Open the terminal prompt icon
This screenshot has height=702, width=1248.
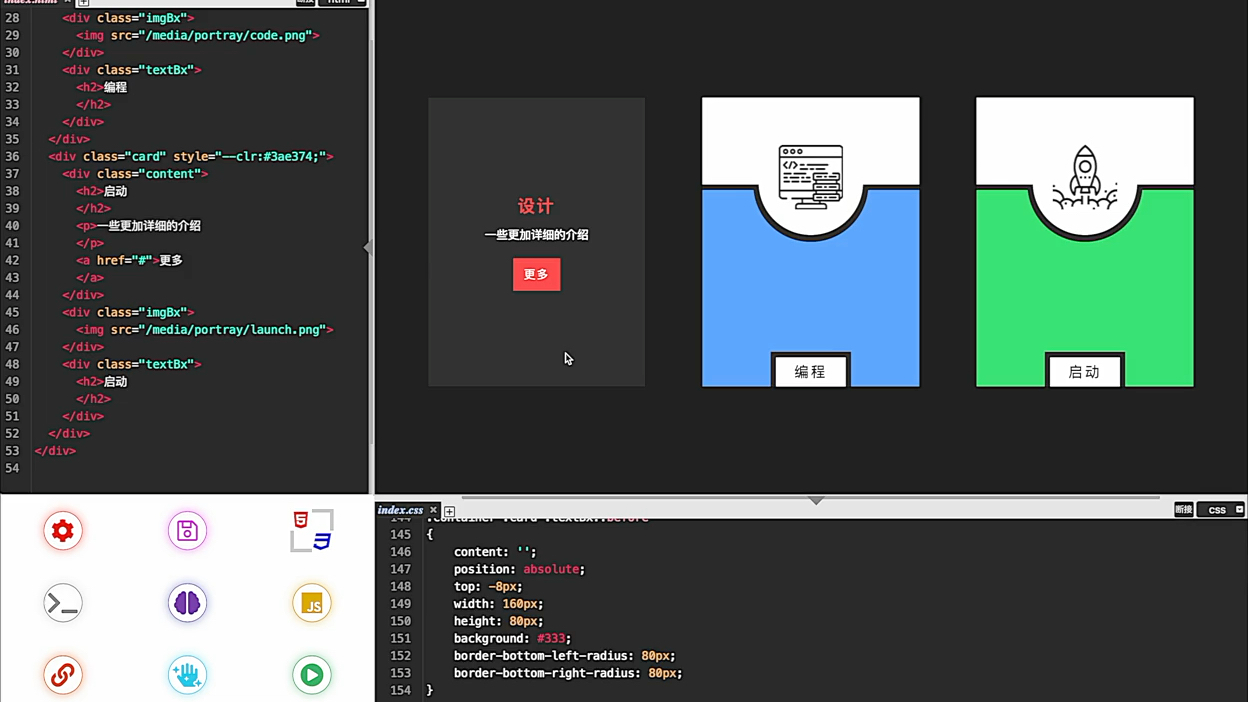pyautogui.click(x=63, y=603)
